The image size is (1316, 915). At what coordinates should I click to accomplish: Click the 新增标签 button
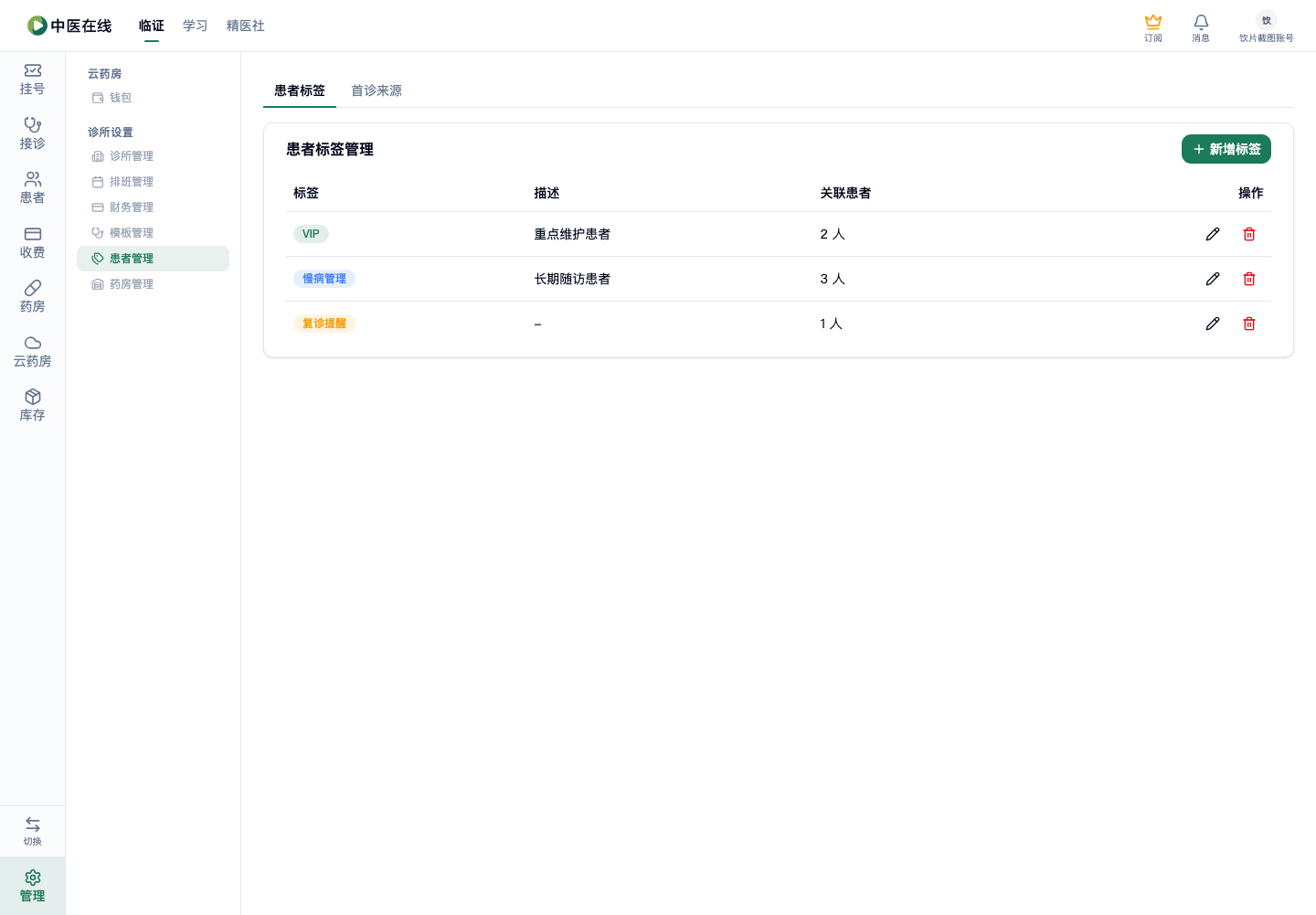point(1226,149)
